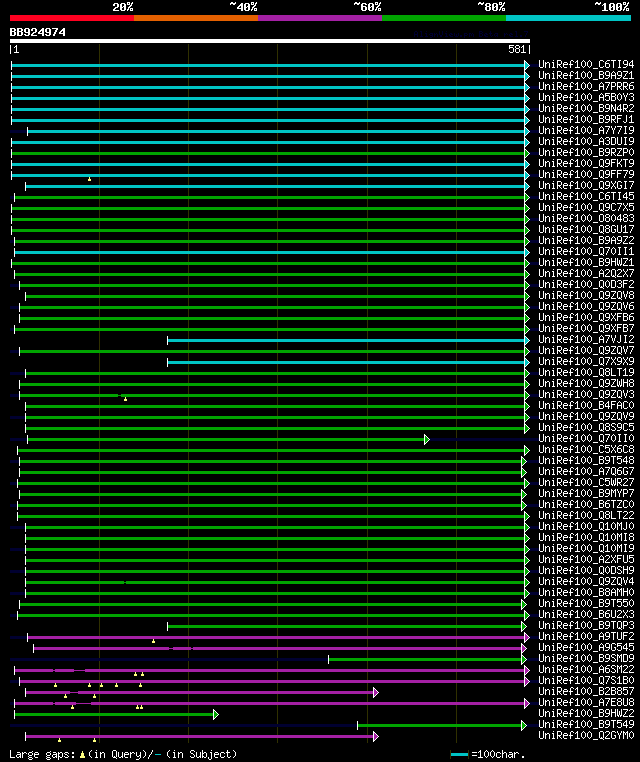Select the UniRef100_A7PRR6 label
This screenshot has height=762, width=640.
pyautogui.click(x=586, y=87)
